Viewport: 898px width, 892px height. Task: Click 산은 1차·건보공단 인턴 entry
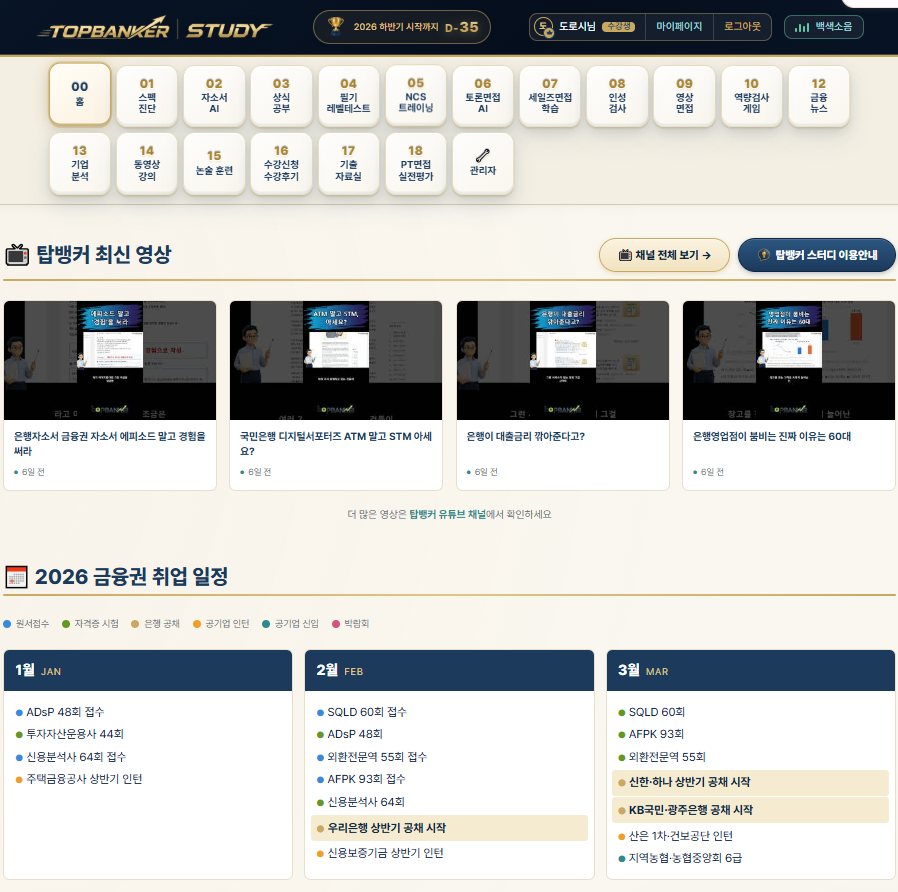[x=680, y=836]
